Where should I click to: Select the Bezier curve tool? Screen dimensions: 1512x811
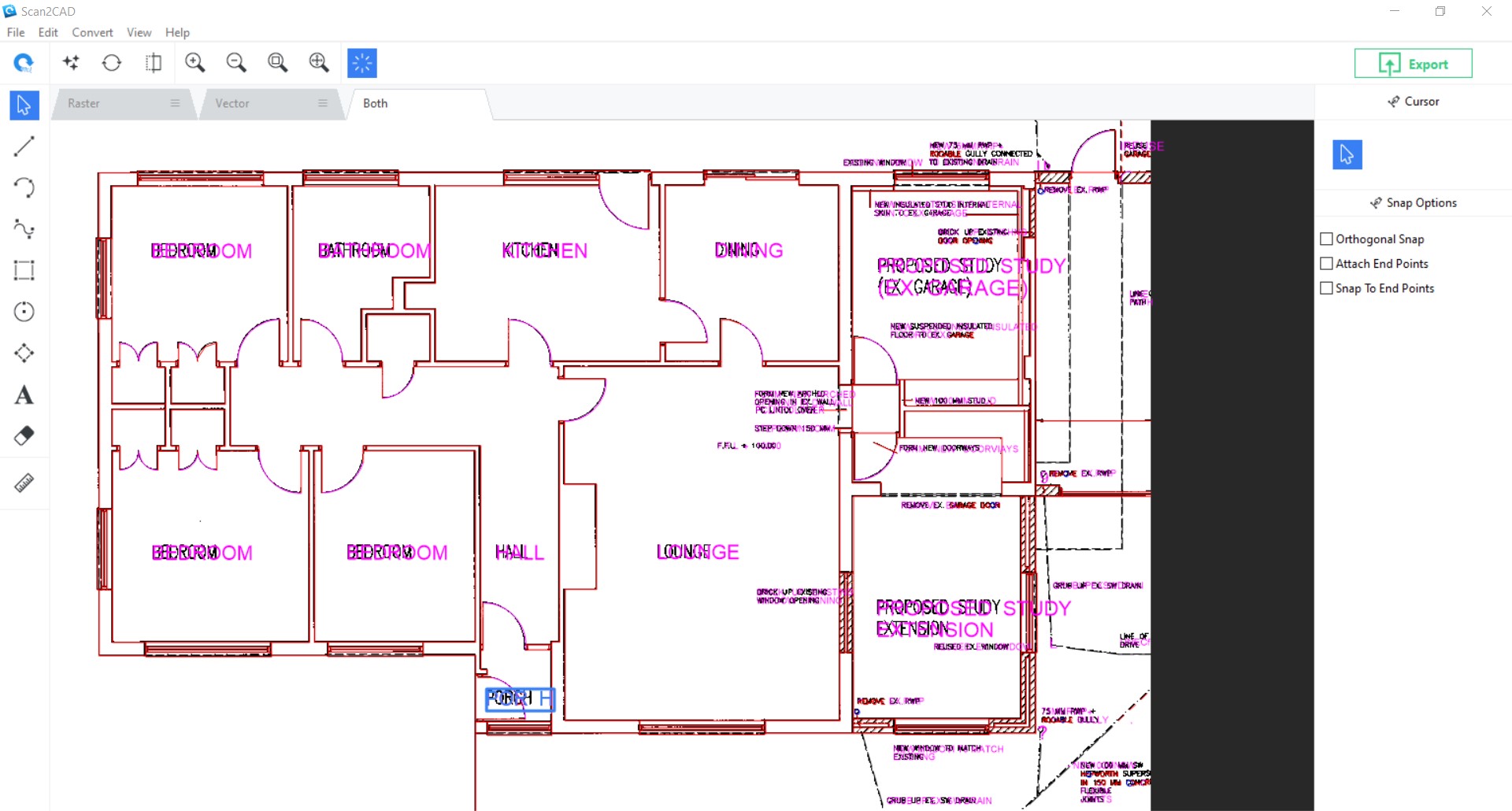(x=24, y=229)
